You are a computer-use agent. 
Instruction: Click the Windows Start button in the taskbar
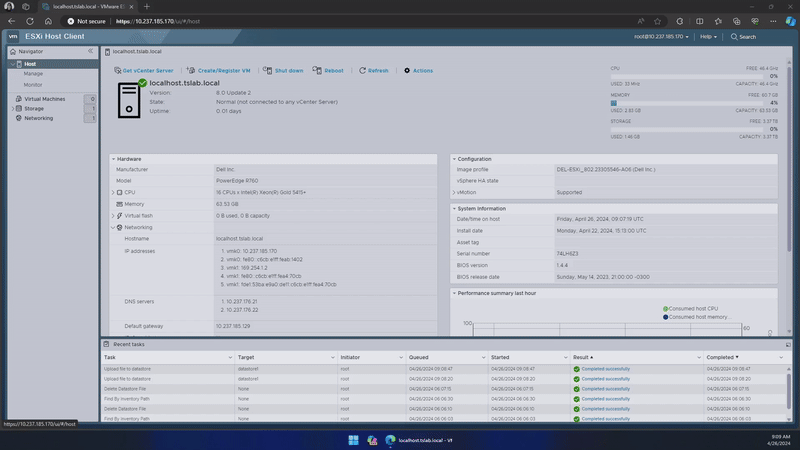[x=353, y=440]
